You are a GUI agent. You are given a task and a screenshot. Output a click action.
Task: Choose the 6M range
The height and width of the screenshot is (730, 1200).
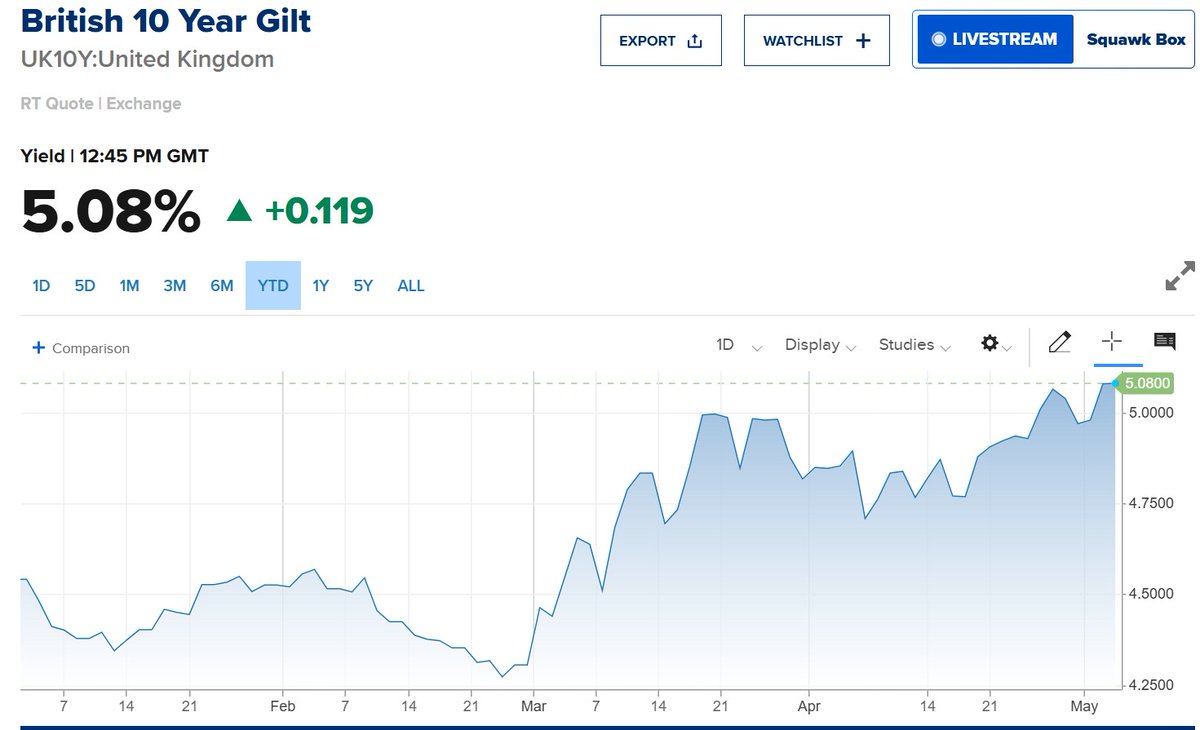click(x=222, y=285)
